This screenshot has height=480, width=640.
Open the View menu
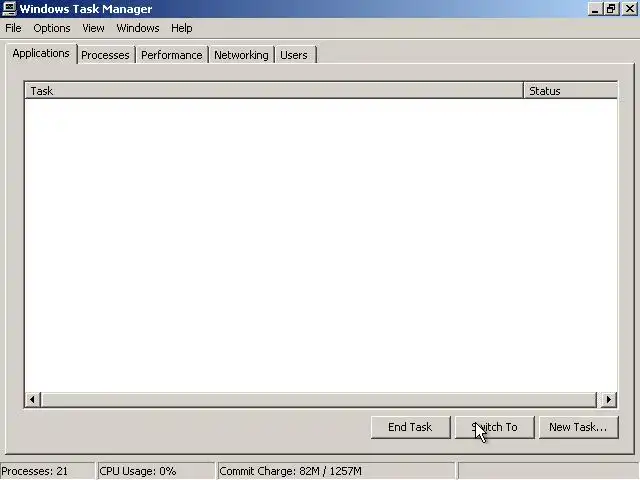pyautogui.click(x=93, y=28)
